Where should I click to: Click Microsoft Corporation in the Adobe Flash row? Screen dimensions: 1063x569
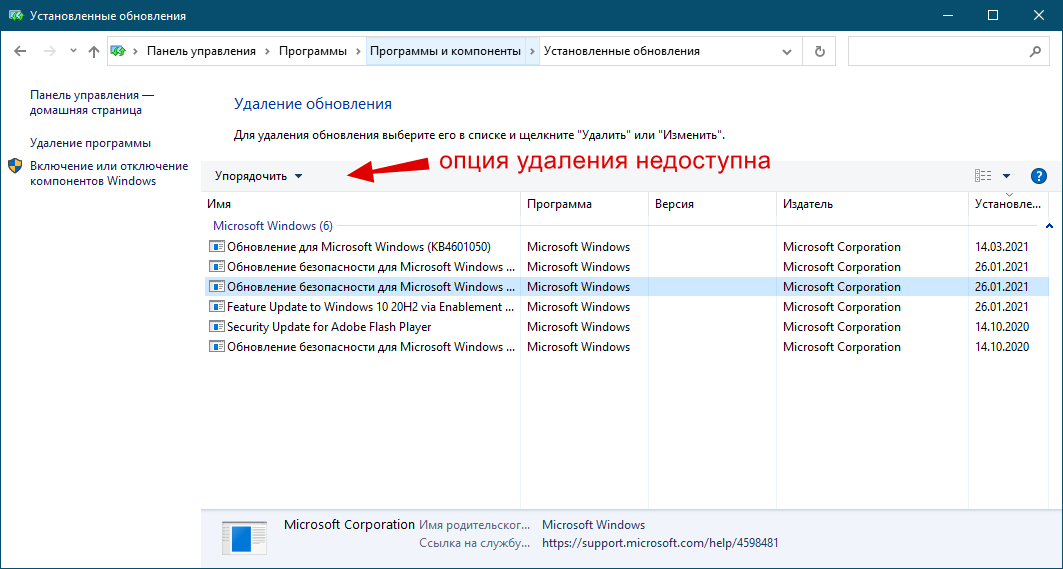[841, 327]
